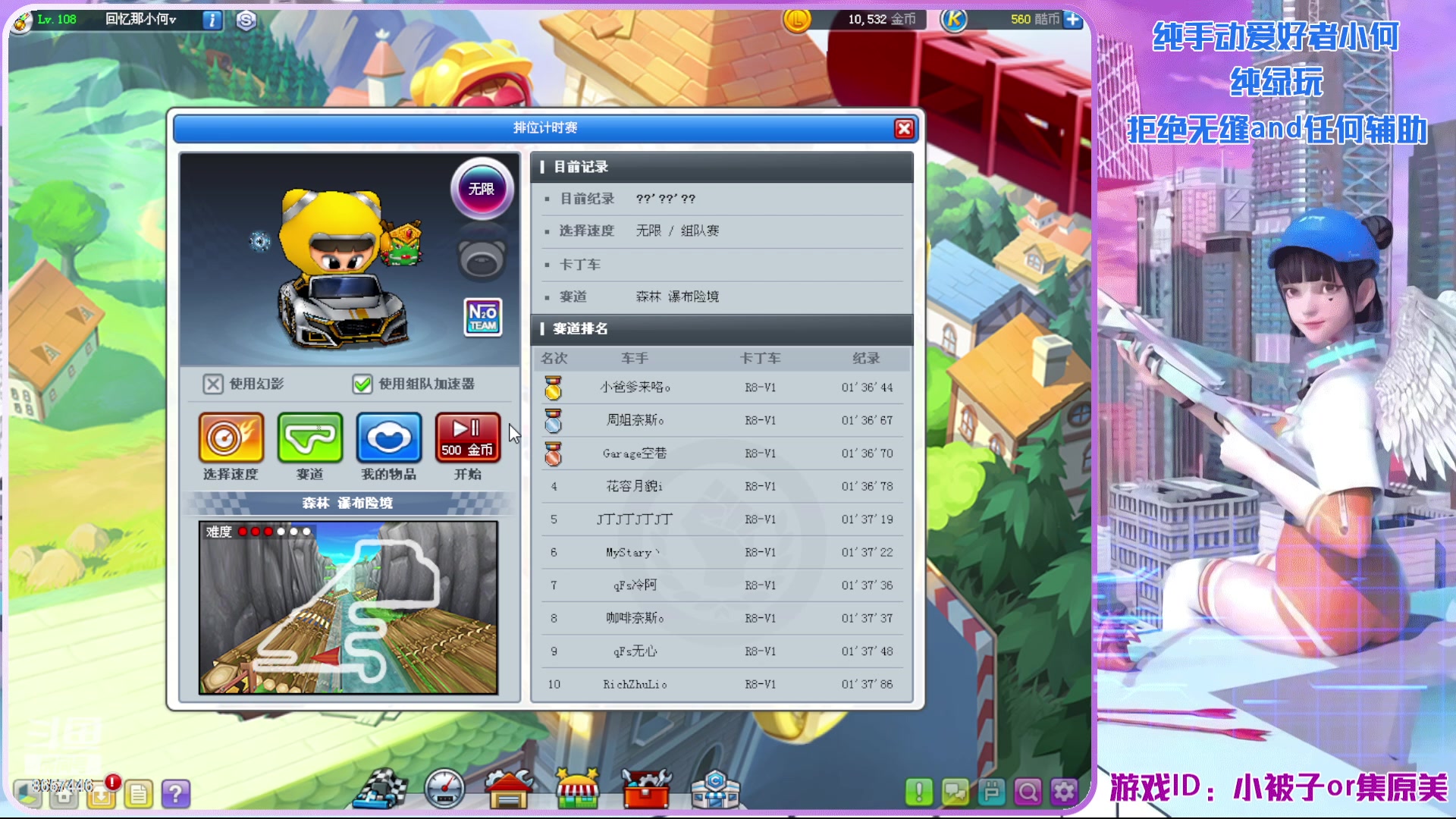Click the purple magnifier search icon

(1028, 792)
